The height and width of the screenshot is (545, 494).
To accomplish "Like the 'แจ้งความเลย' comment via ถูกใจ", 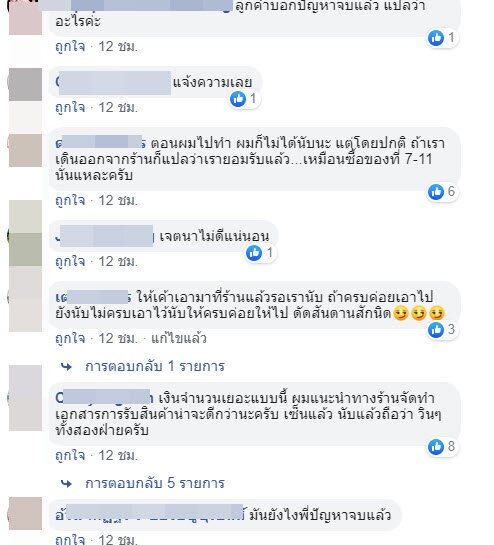I will (70, 107).
